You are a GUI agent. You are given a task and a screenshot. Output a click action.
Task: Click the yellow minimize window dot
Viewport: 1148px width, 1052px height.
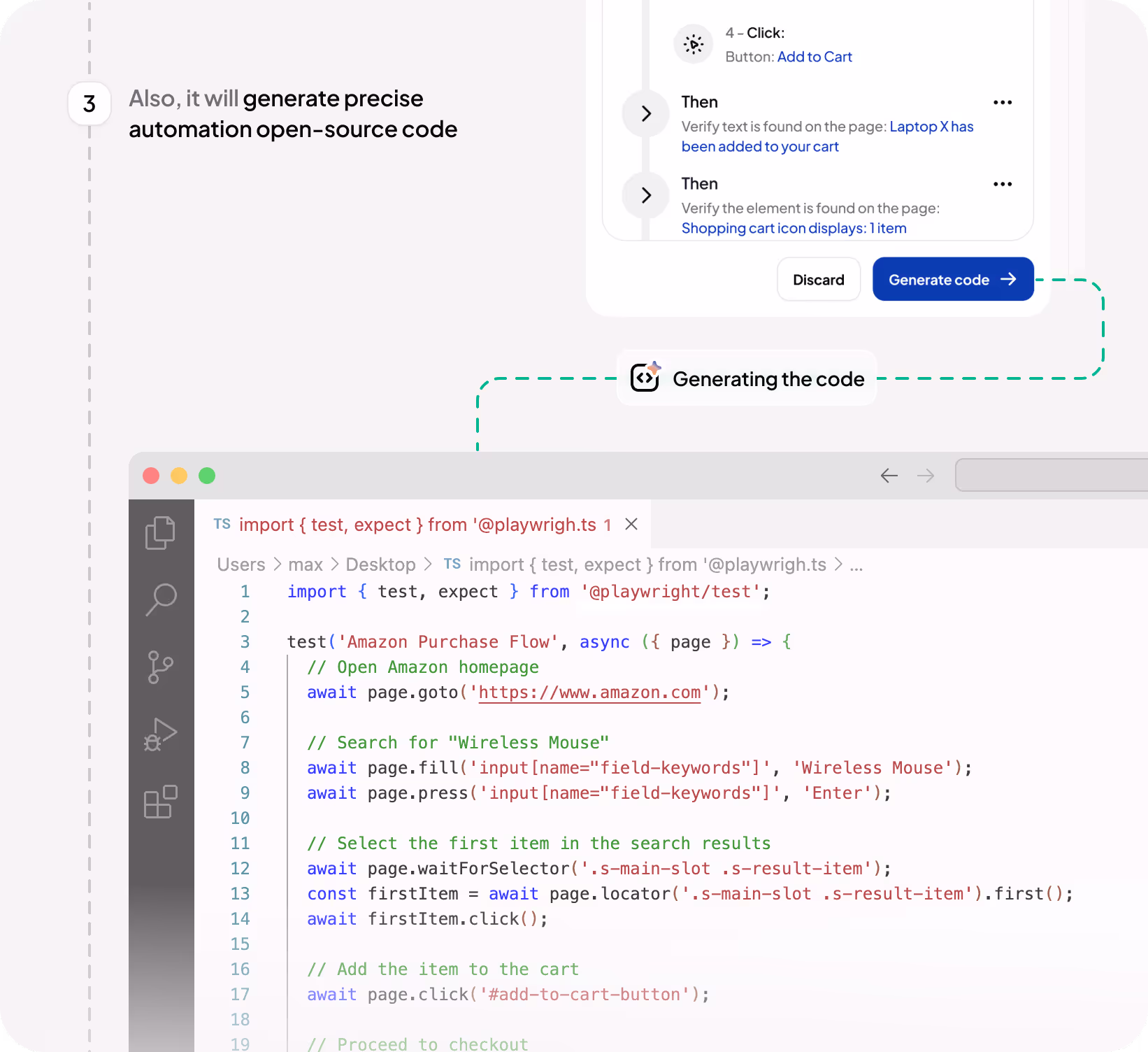point(179,476)
